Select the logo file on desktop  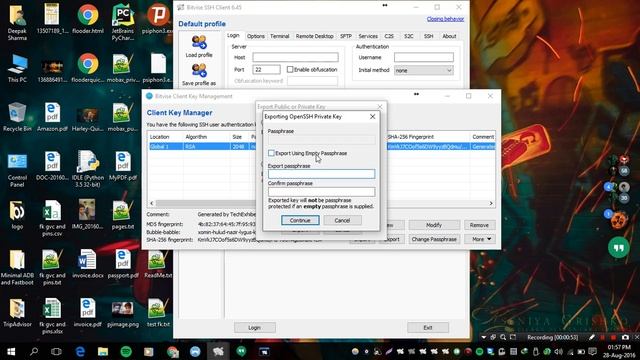[x=17, y=215]
